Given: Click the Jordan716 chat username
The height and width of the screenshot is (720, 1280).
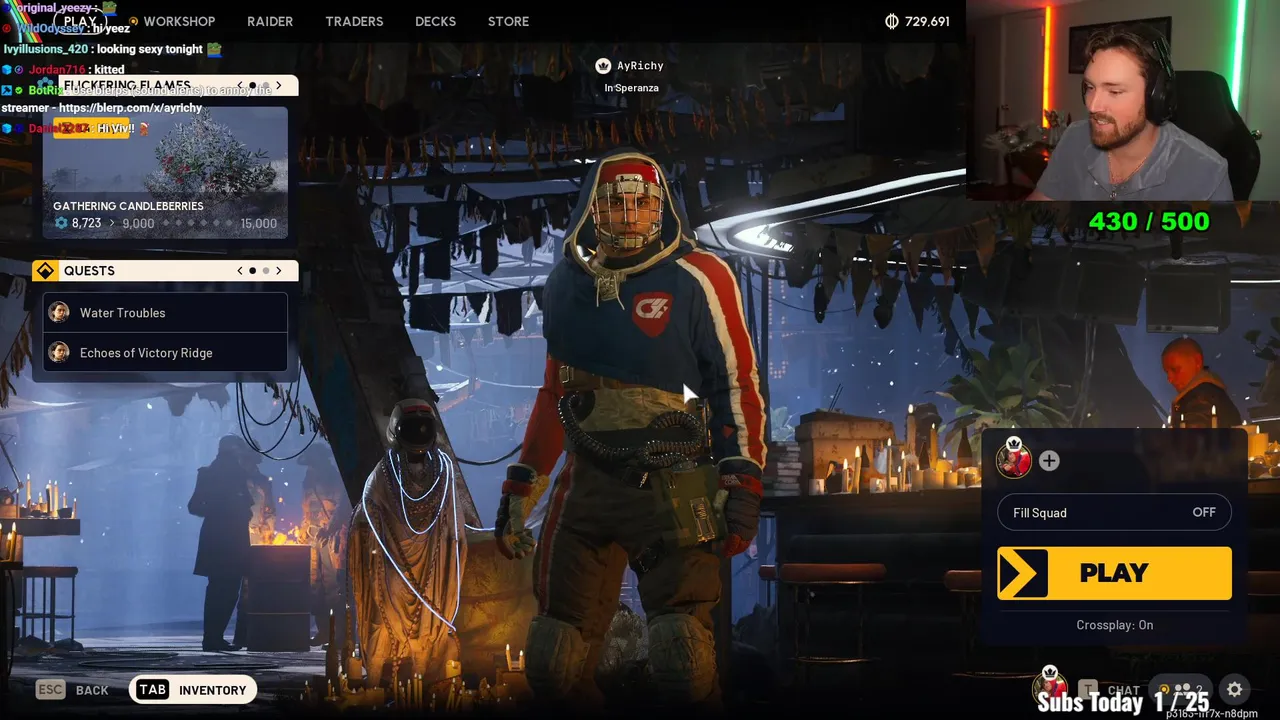Looking at the screenshot, I should coord(56,70).
